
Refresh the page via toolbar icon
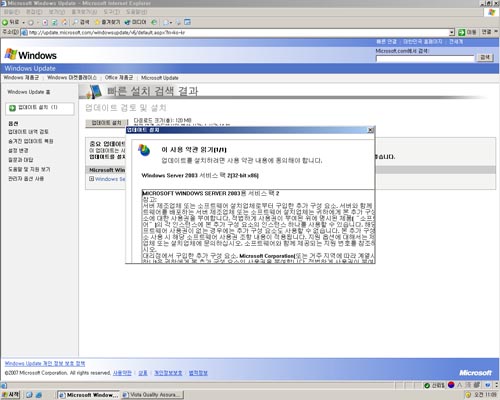[x=55, y=23]
